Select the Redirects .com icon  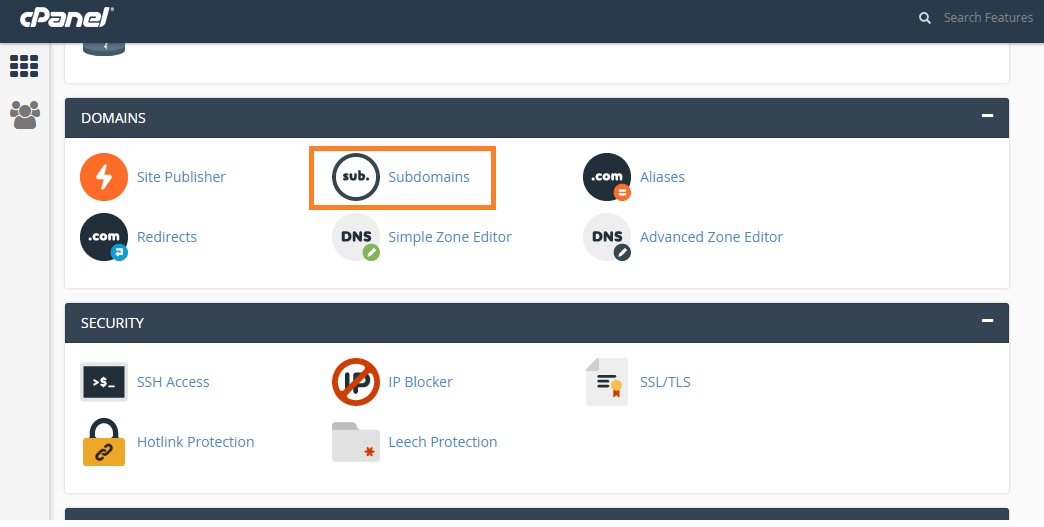click(104, 237)
